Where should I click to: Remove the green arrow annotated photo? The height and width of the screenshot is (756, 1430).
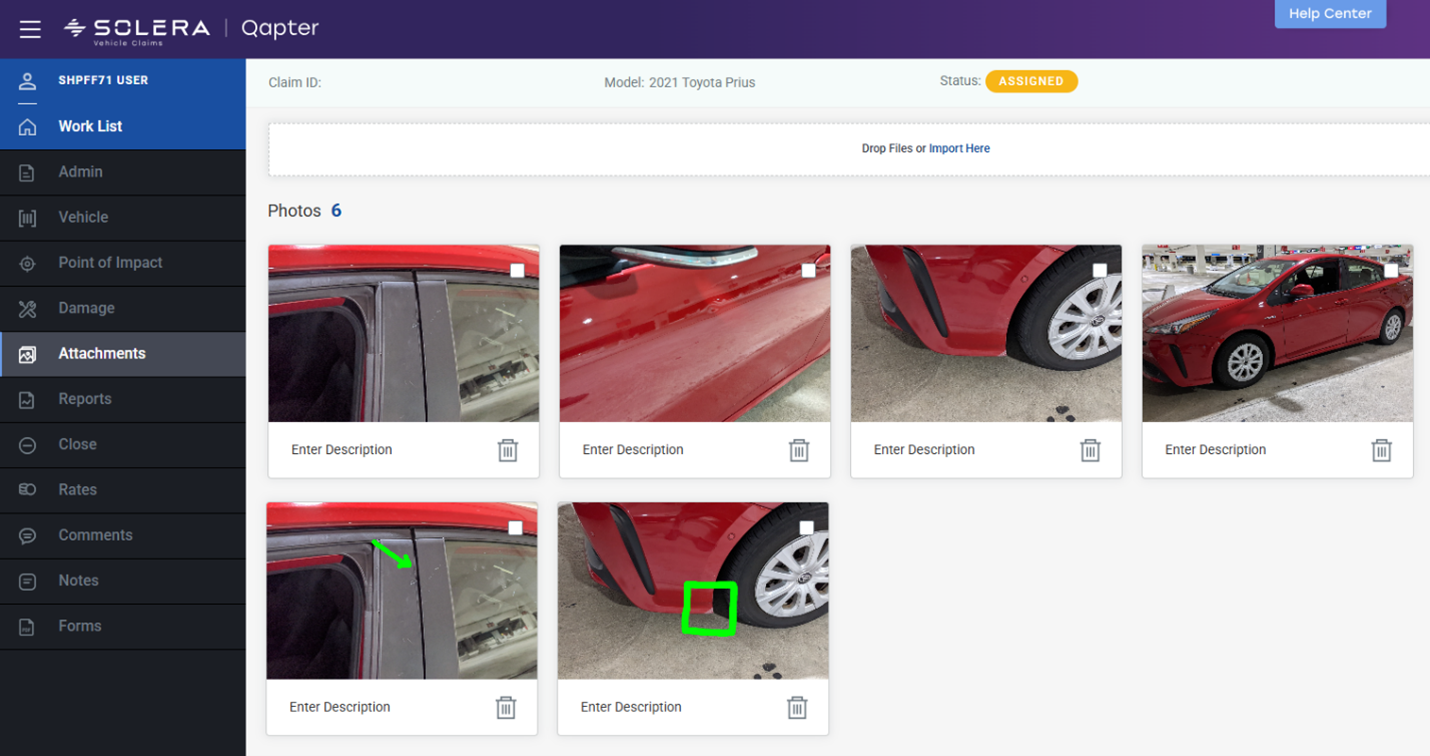[506, 708]
